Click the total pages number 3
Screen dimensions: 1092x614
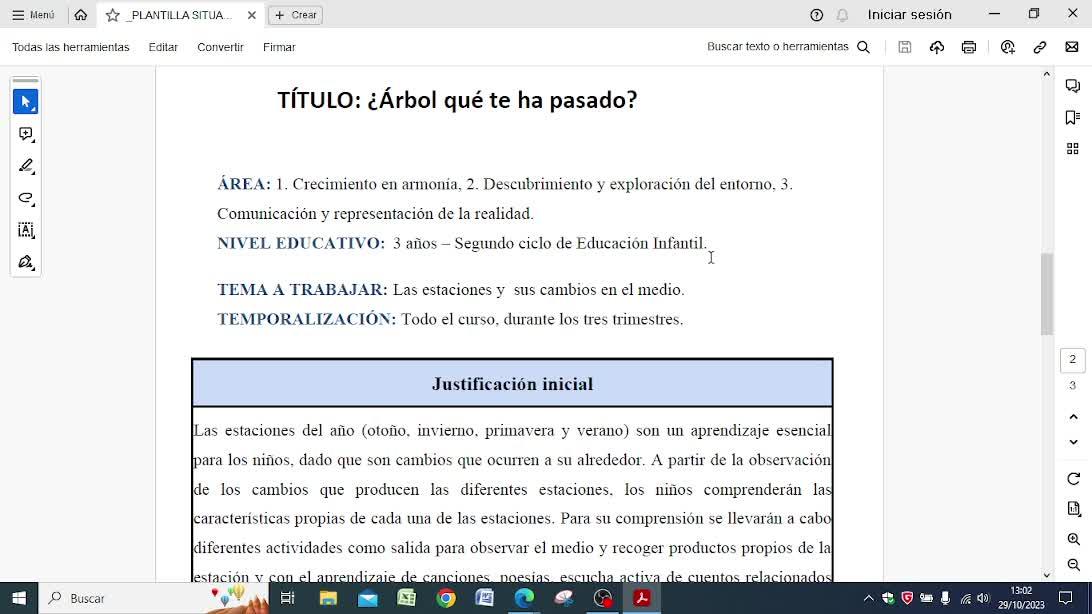pos(1072,385)
